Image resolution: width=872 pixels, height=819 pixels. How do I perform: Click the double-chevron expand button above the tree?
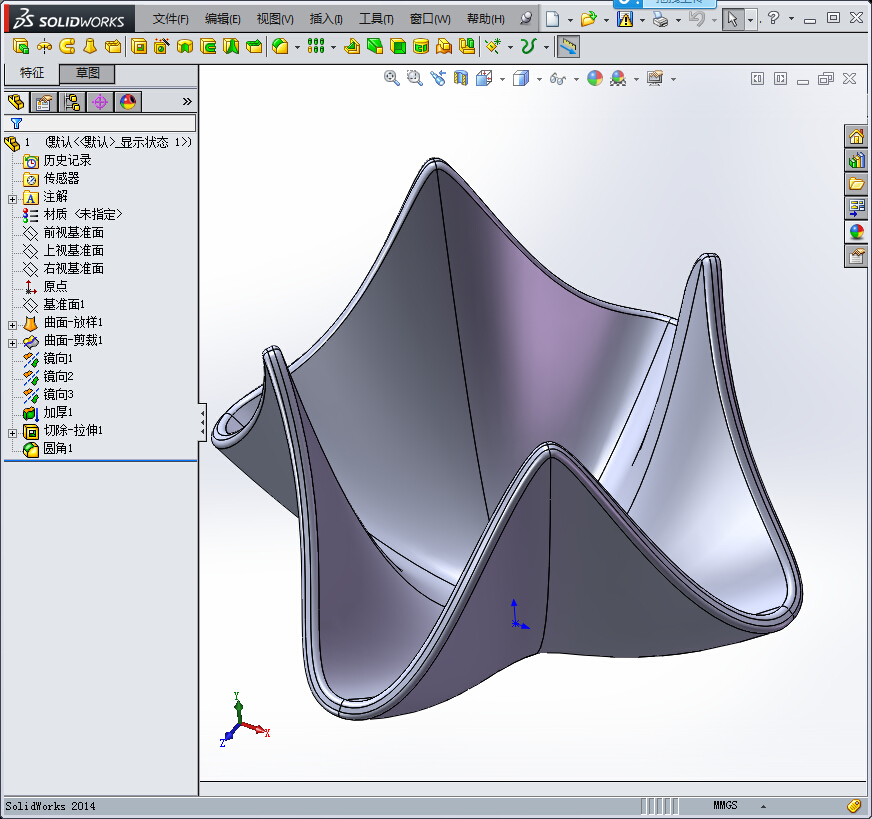point(188,100)
